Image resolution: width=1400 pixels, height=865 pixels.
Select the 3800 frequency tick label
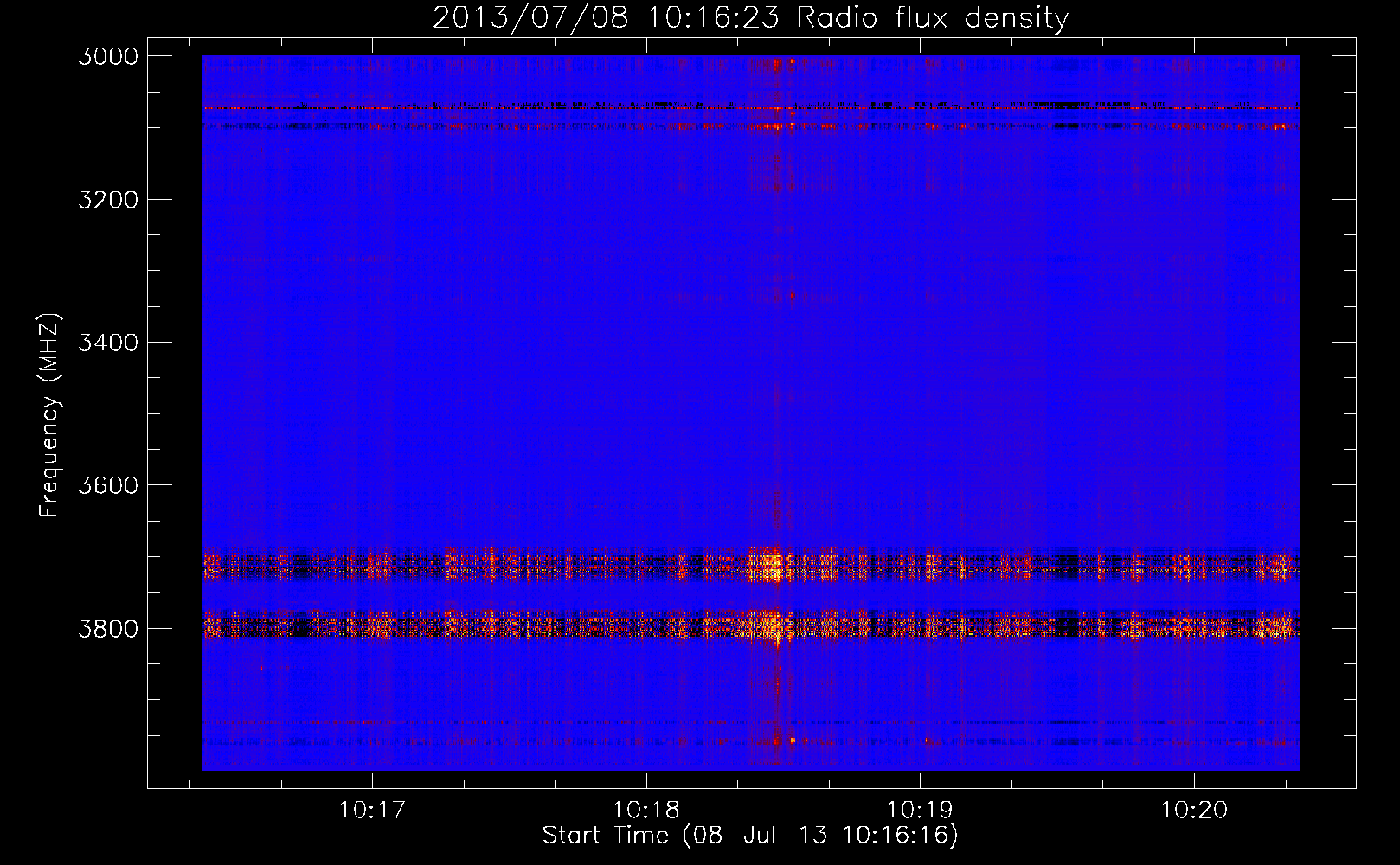tap(108, 629)
